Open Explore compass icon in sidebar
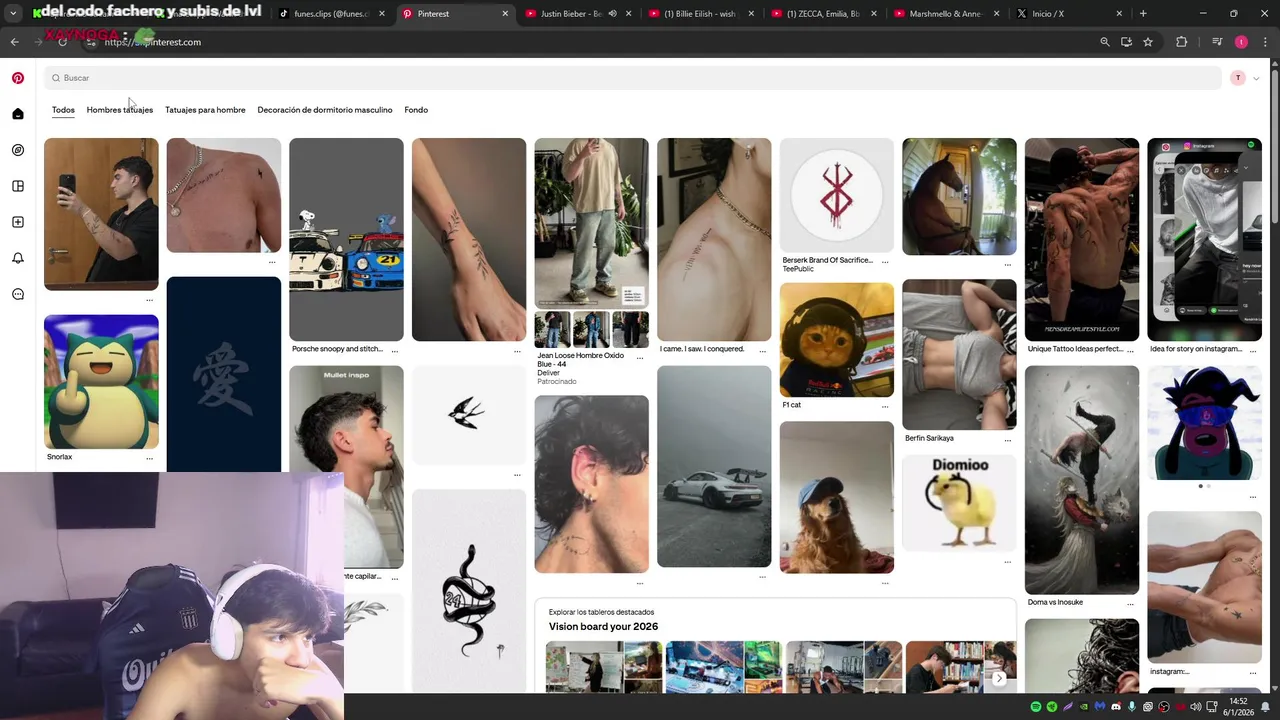The image size is (1280, 720). [18, 150]
